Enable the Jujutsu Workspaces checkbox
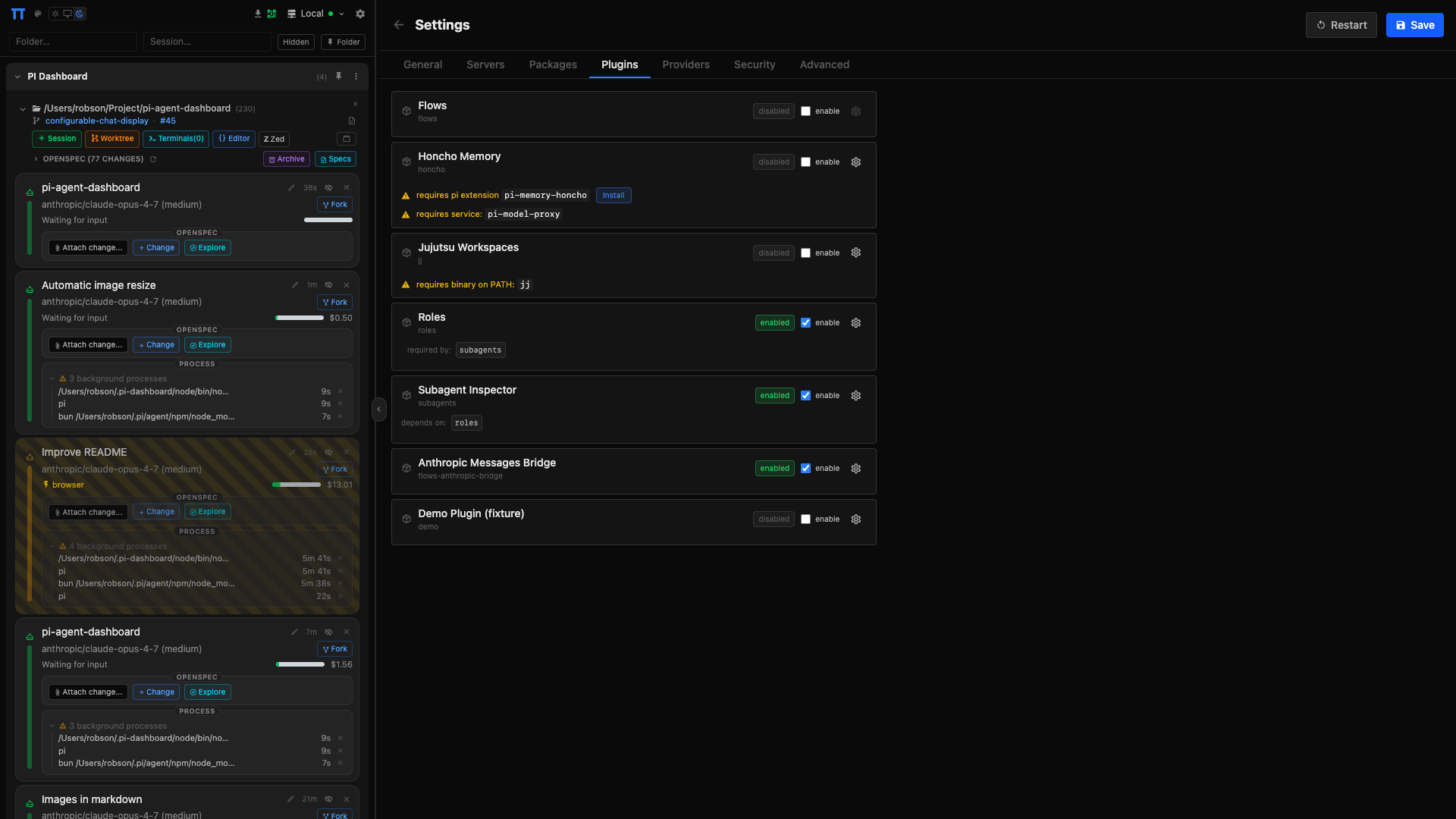 click(805, 253)
